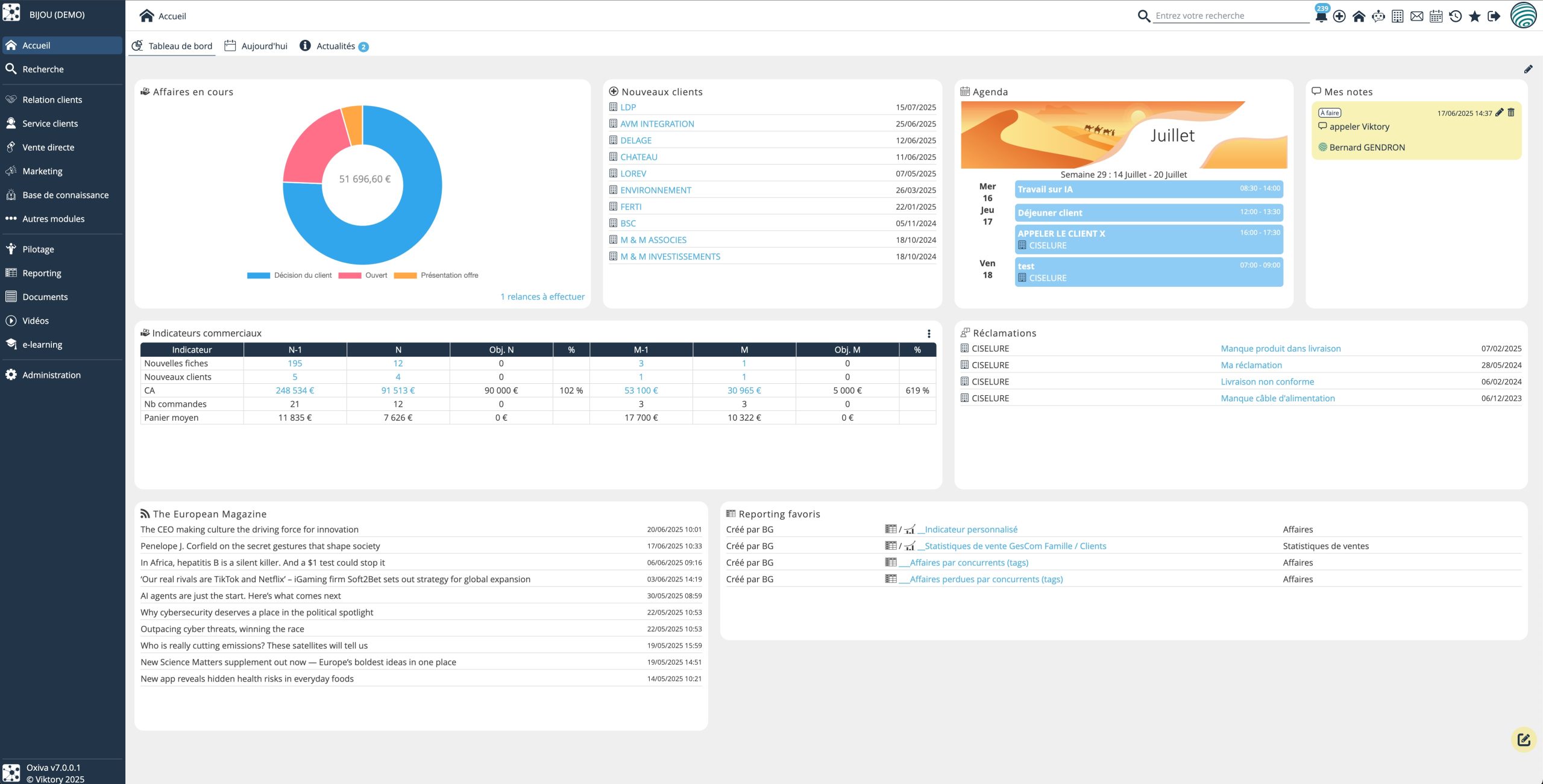Open the three-dot menu on Indicateurs commerciaux

tap(928, 332)
